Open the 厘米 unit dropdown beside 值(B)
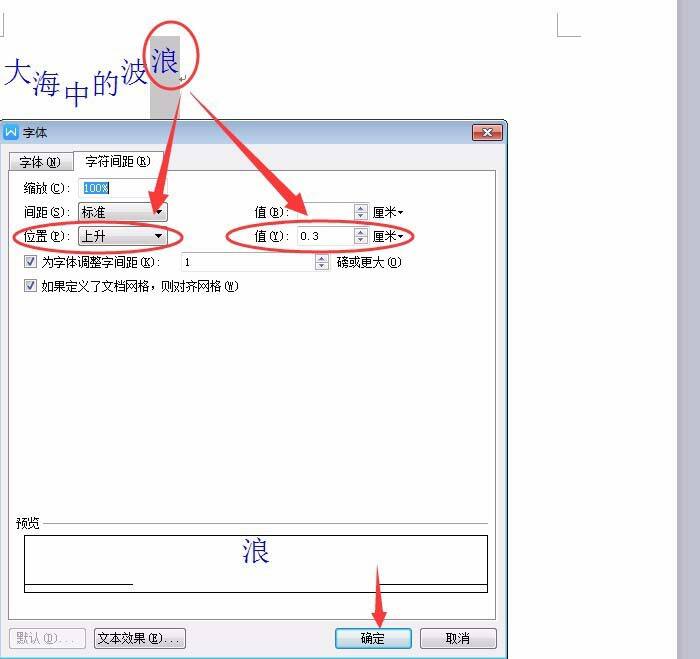Viewport: 700px width, 659px height. (388, 212)
